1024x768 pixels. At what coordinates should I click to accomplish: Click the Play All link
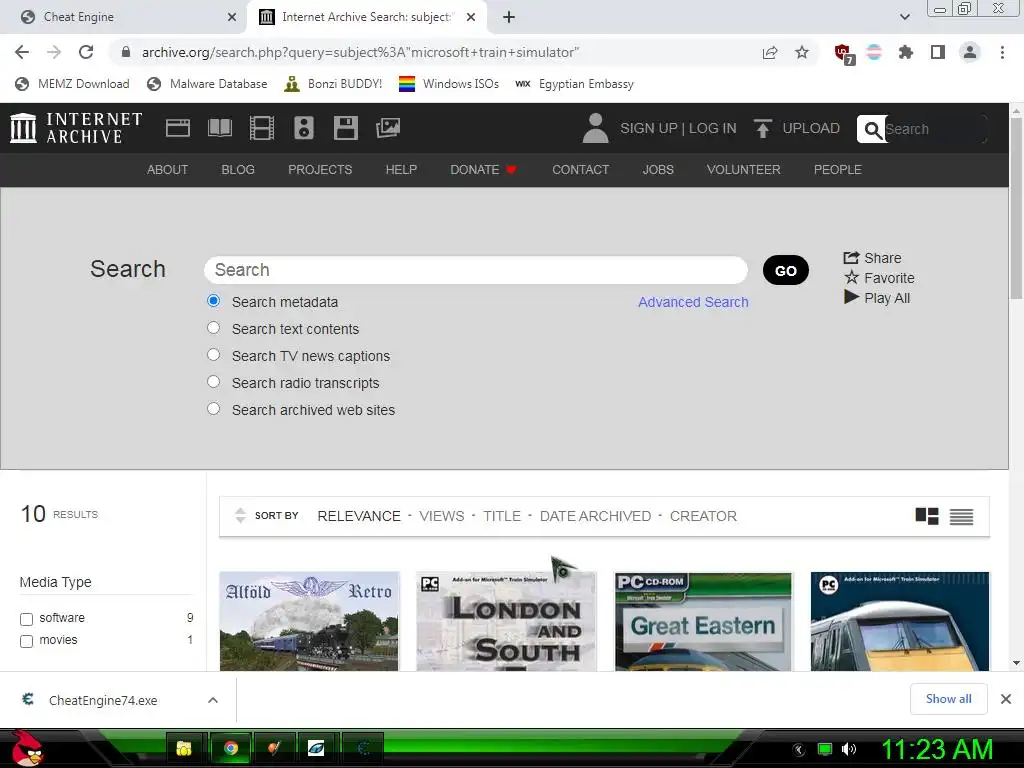877,298
